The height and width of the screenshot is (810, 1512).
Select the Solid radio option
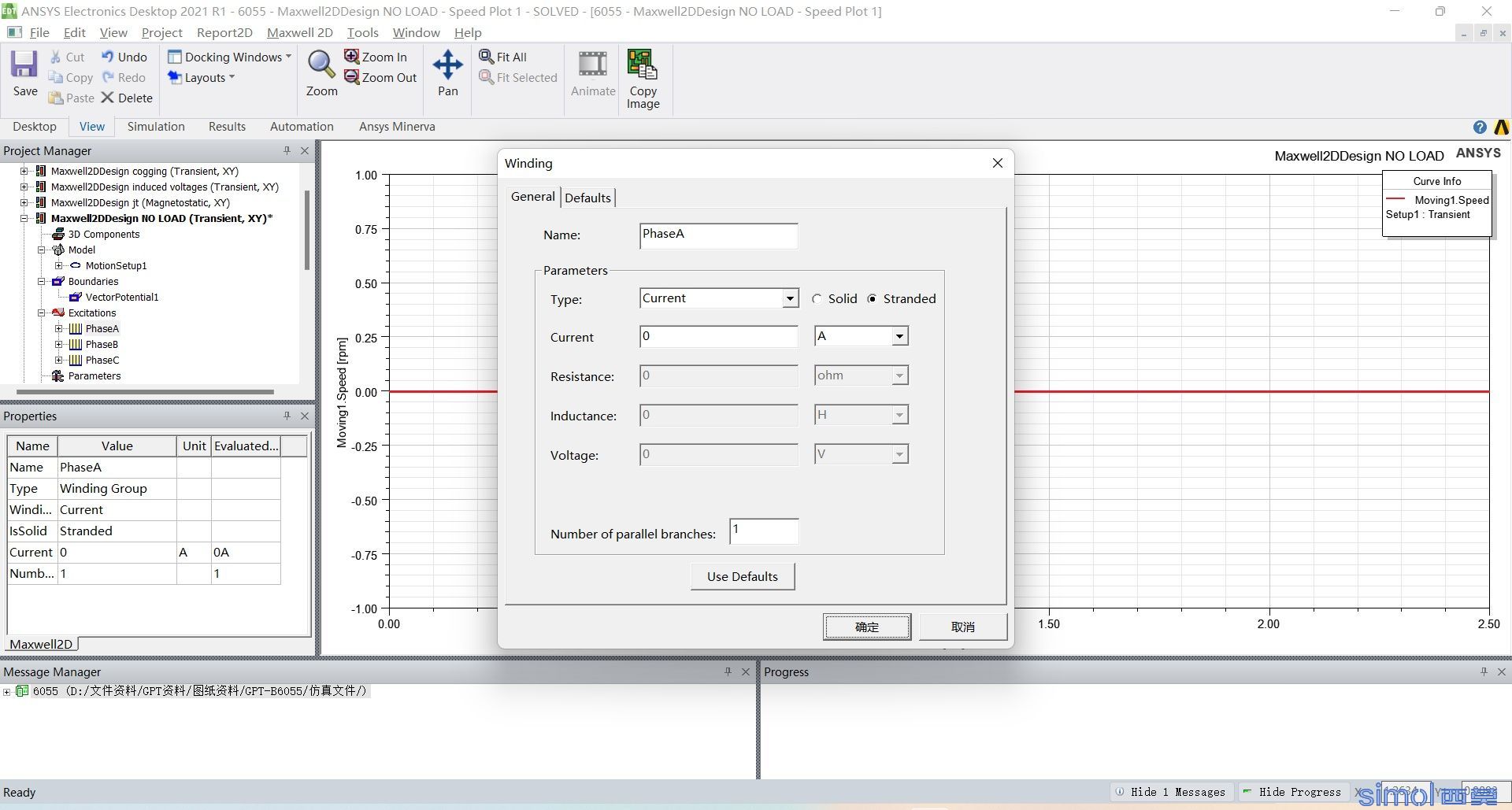click(x=817, y=299)
